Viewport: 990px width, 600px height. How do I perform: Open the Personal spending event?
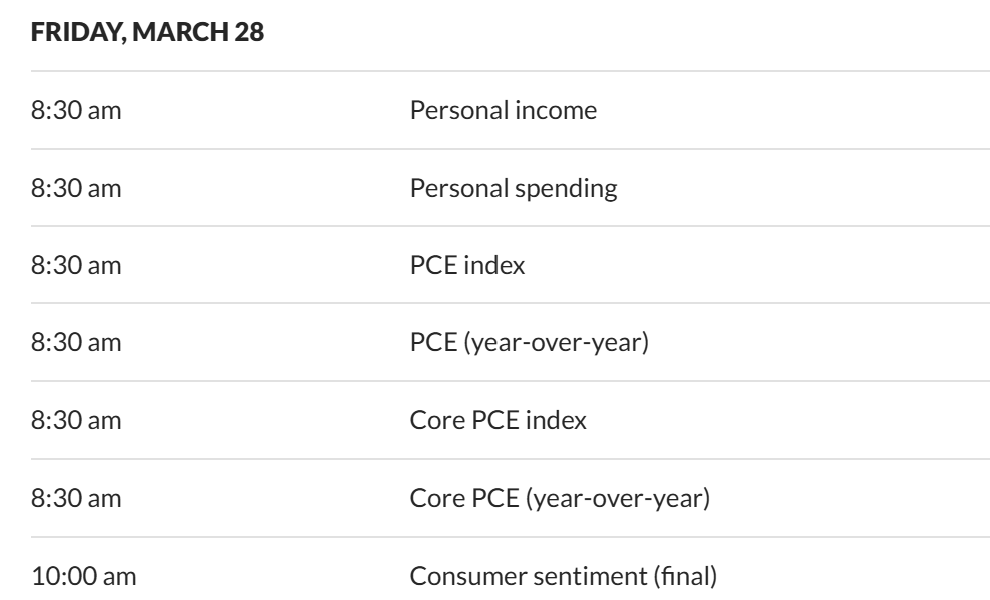513,187
